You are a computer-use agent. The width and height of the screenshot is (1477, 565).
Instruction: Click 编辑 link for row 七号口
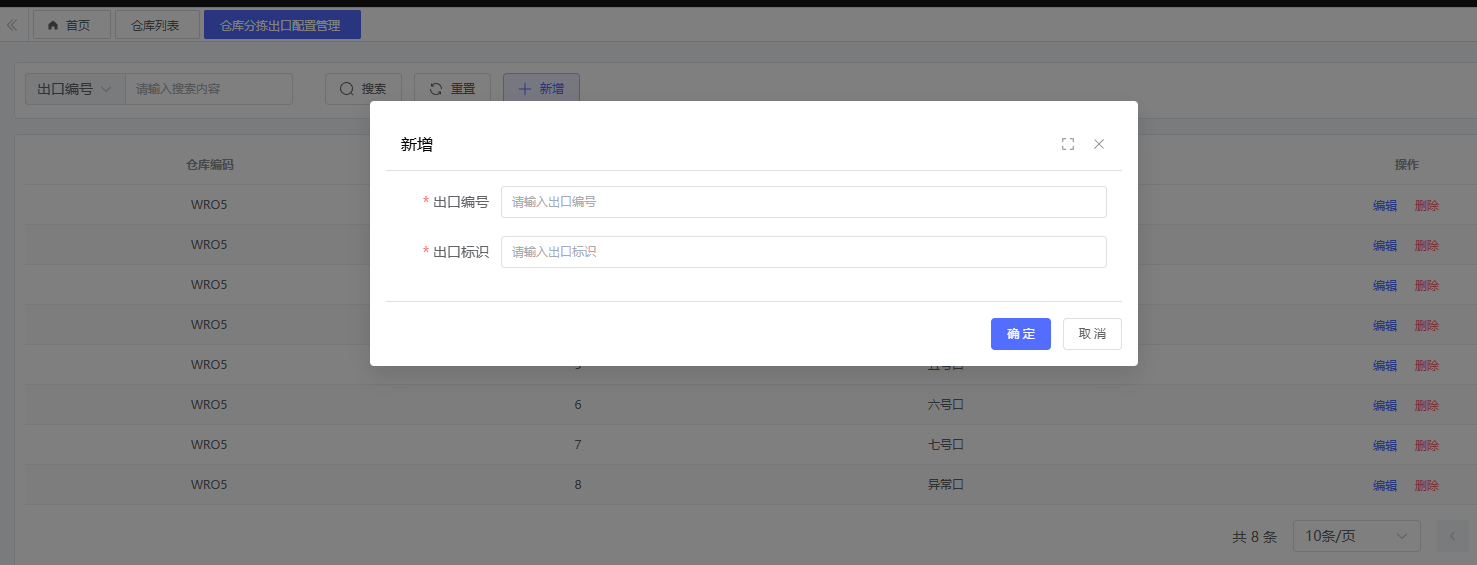click(x=1385, y=445)
